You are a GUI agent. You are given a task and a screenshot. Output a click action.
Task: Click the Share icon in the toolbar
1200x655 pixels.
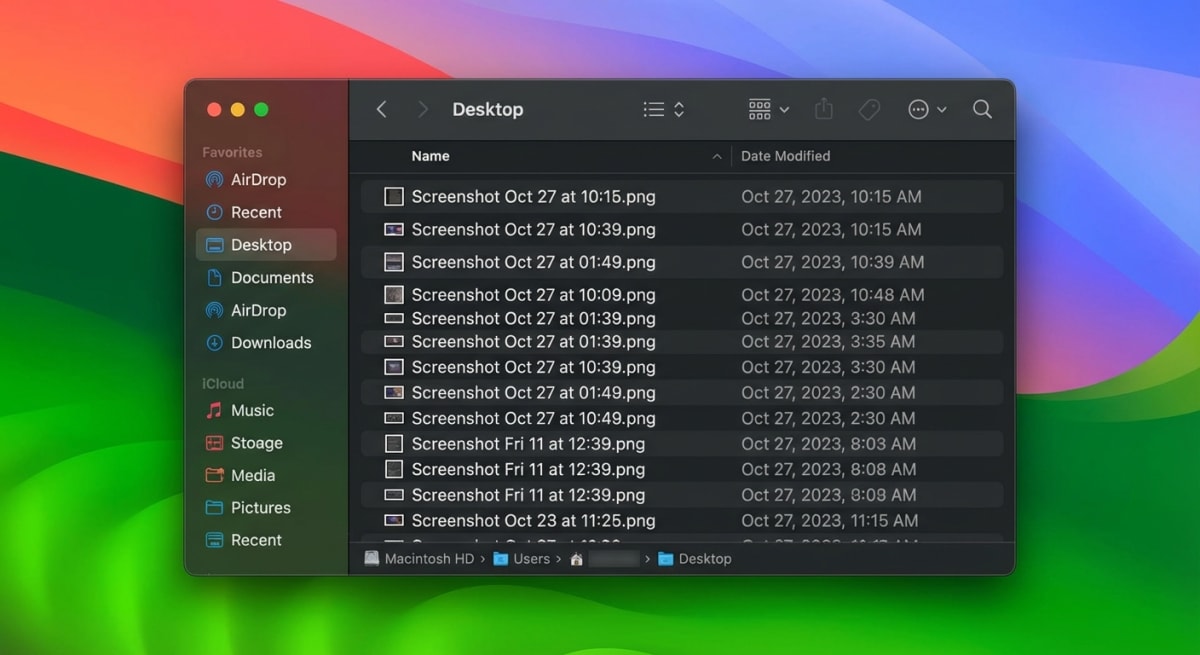(823, 109)
